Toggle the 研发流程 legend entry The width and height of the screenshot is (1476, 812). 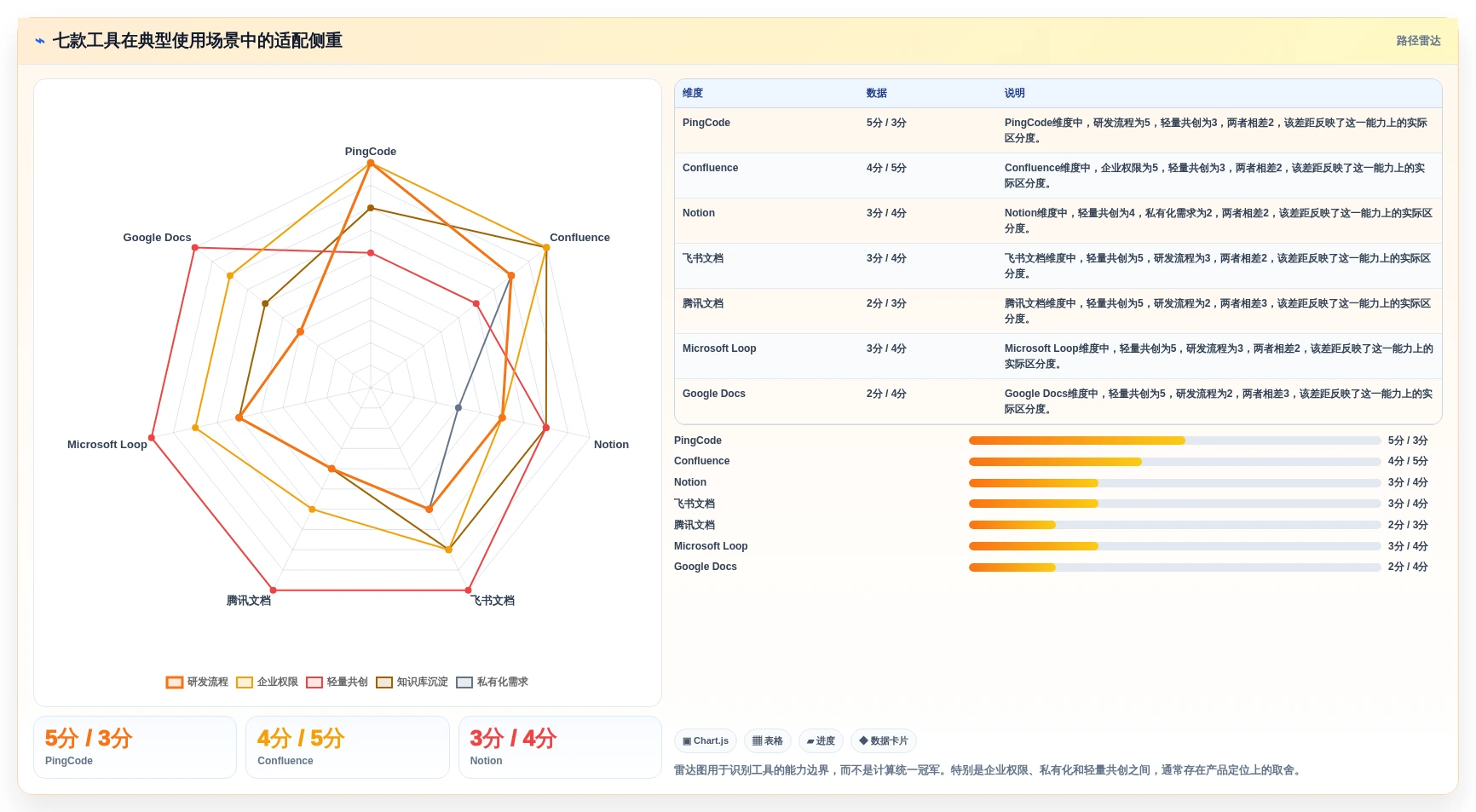(198, 682)
